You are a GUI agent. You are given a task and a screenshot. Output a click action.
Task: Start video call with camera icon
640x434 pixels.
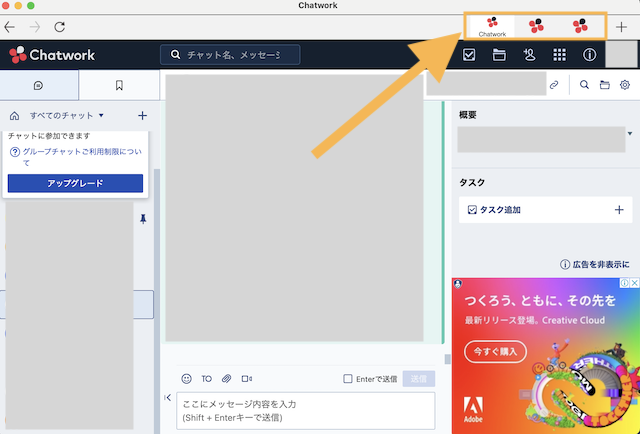(x=247, y=379)
